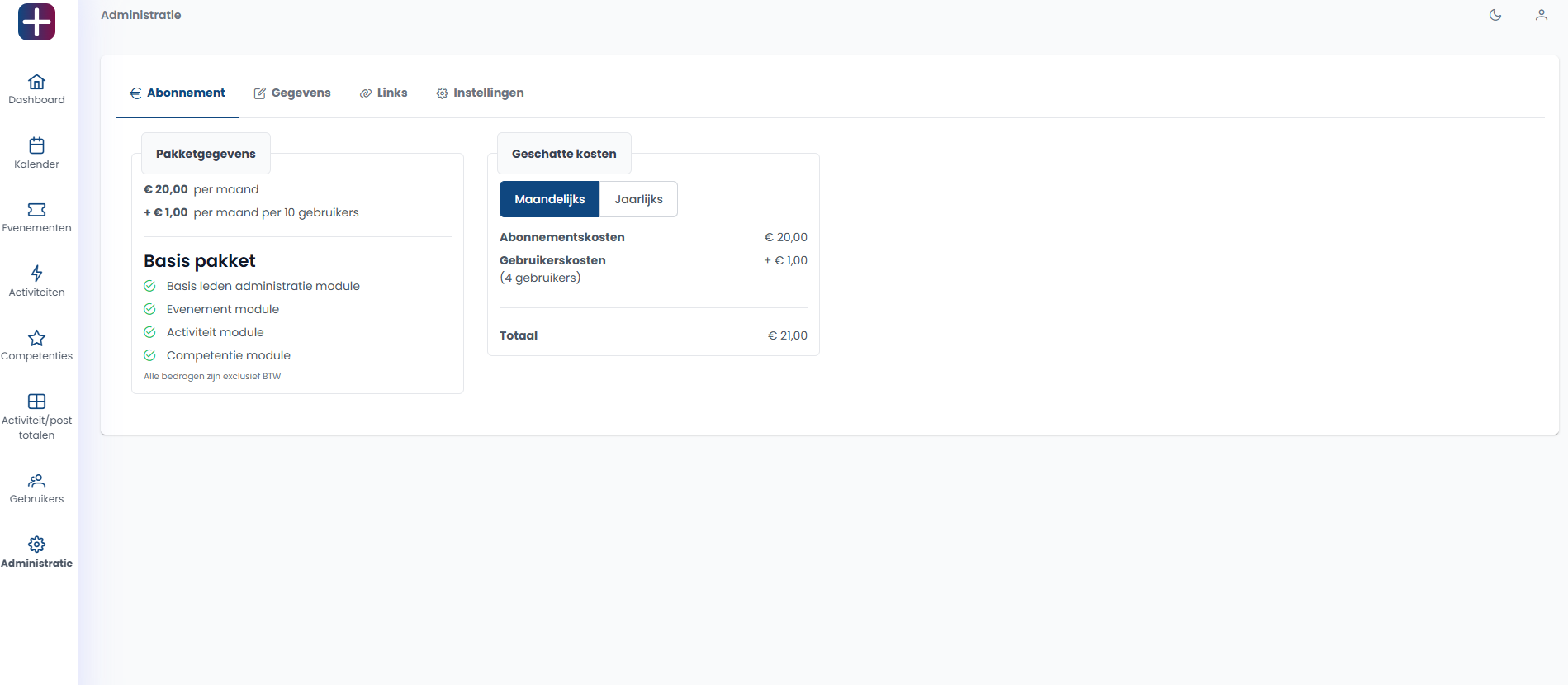Click the Totaal amount € 21,00
Screen dimensions: 1568x685
point(788,335)
